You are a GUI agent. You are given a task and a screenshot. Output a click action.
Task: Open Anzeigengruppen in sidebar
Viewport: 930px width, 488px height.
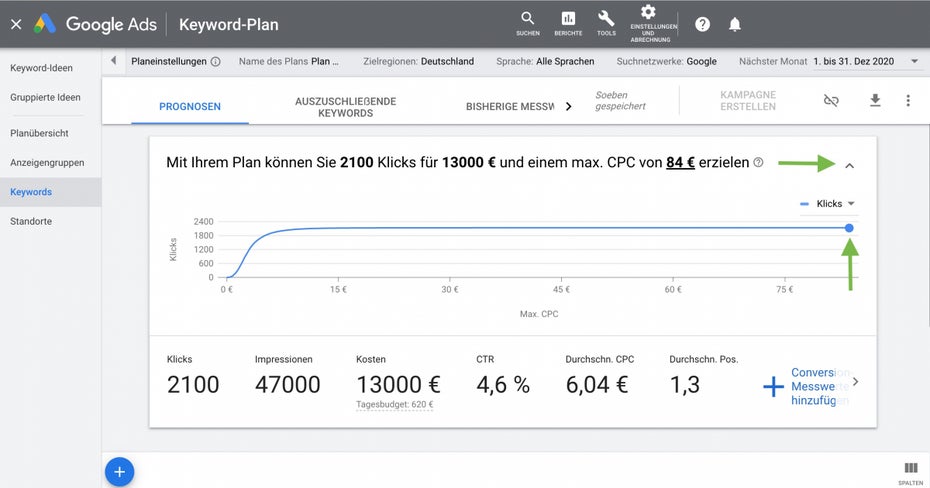click(x=47, y=162)
